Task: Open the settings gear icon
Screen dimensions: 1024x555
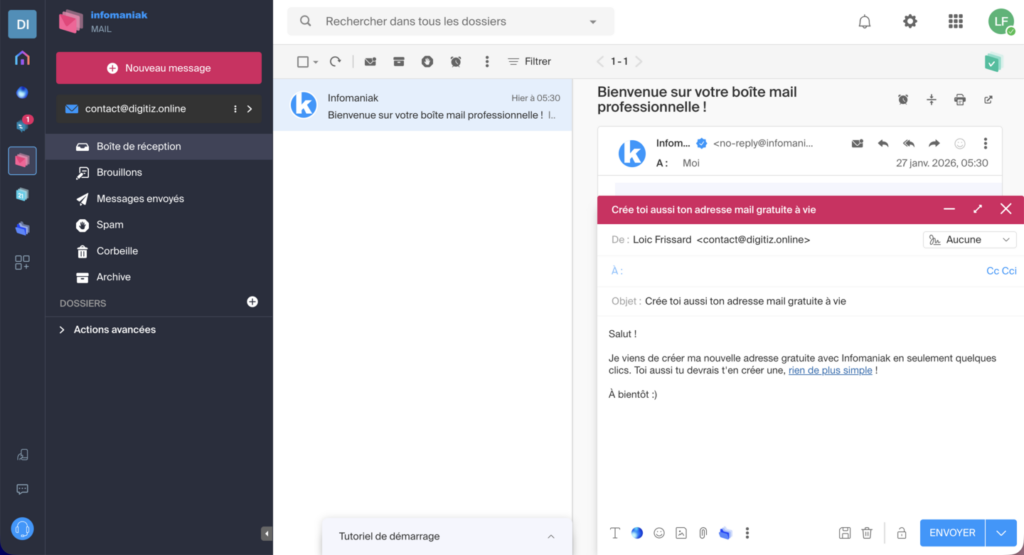Action: click(x=910, y=22)
